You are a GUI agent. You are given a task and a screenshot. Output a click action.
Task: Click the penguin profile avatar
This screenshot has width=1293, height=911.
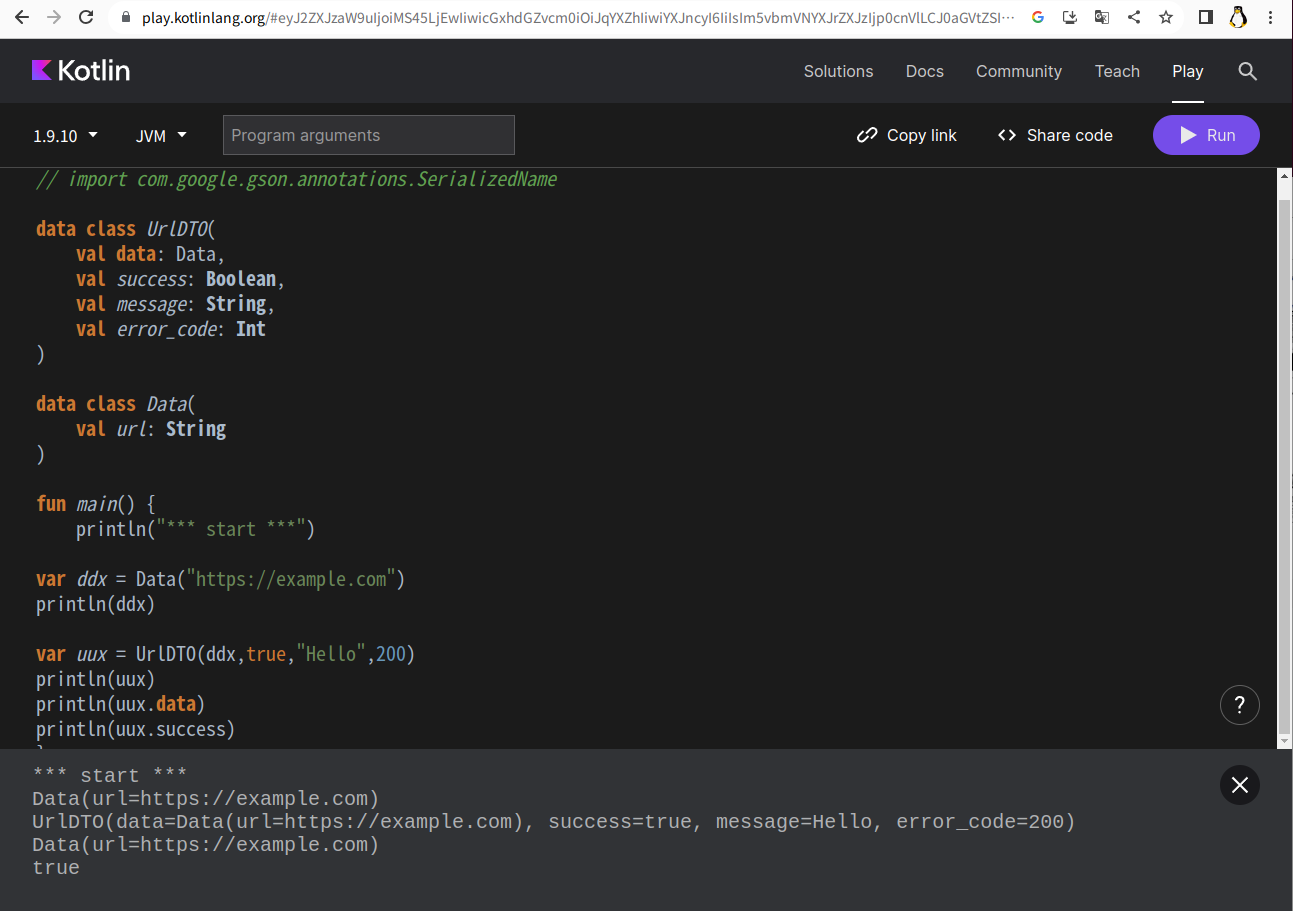pos(1238,17)
